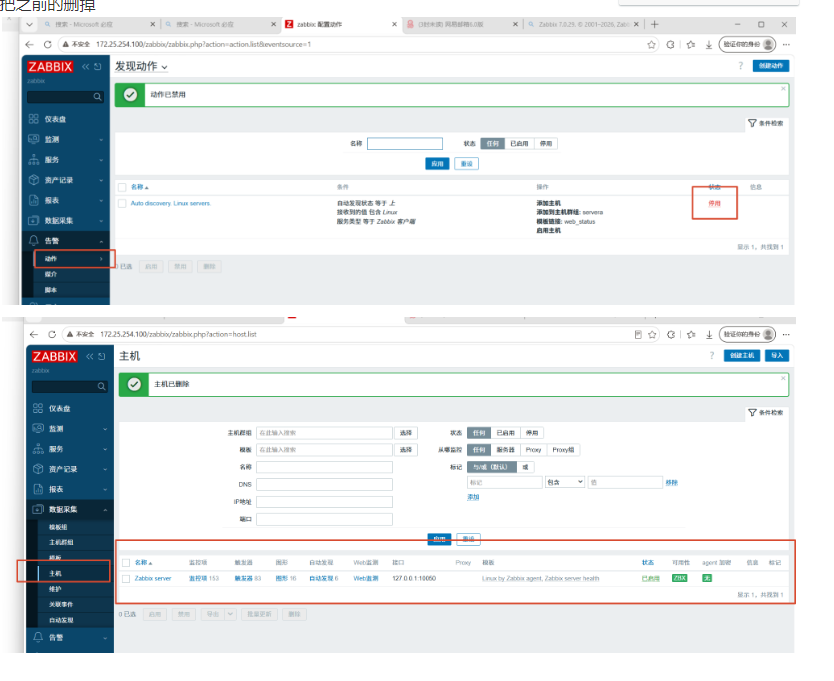Click the 重设 button on 发现动作 page

pos(466,164)
